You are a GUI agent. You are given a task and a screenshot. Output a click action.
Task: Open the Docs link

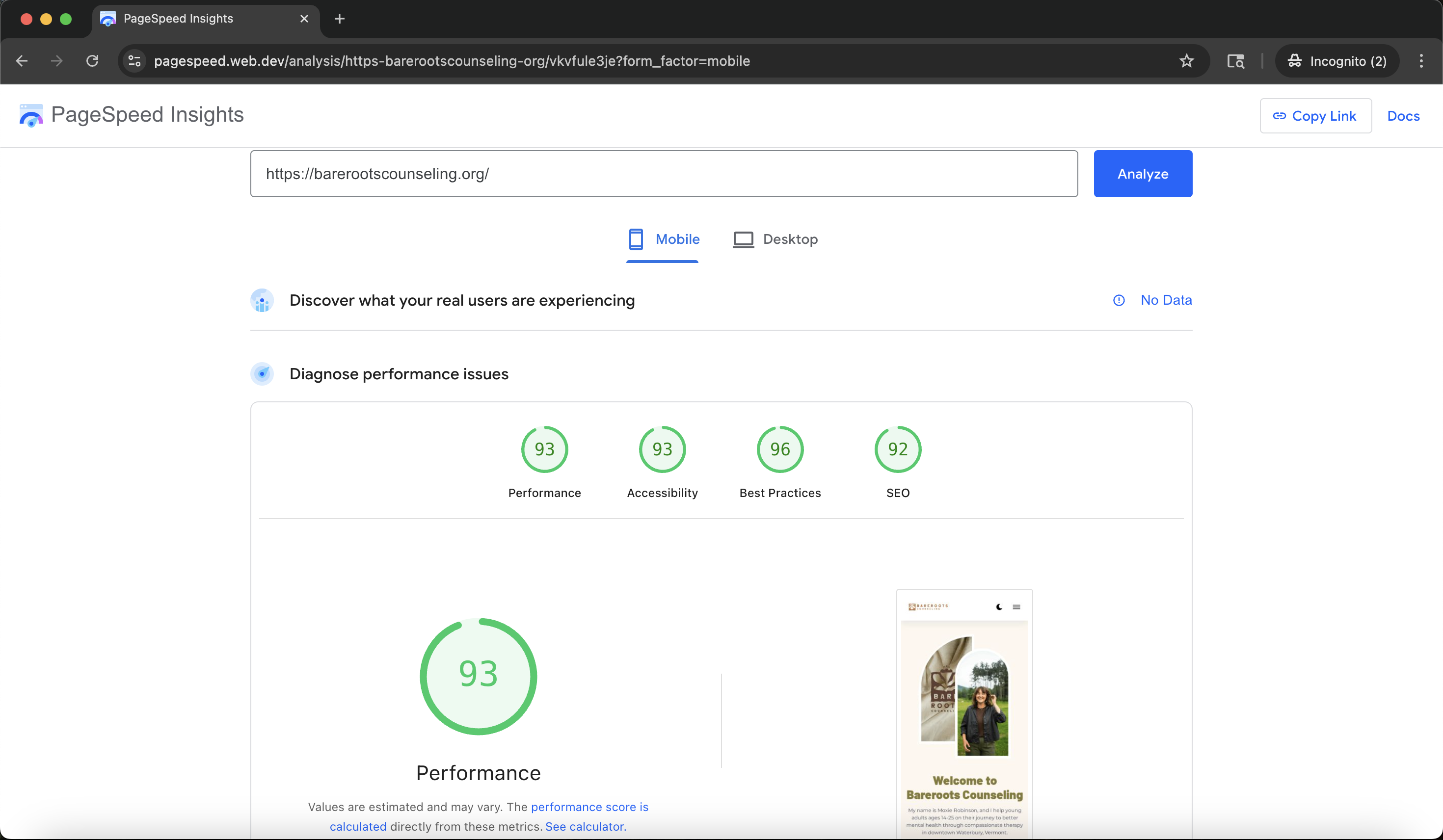1404,116
